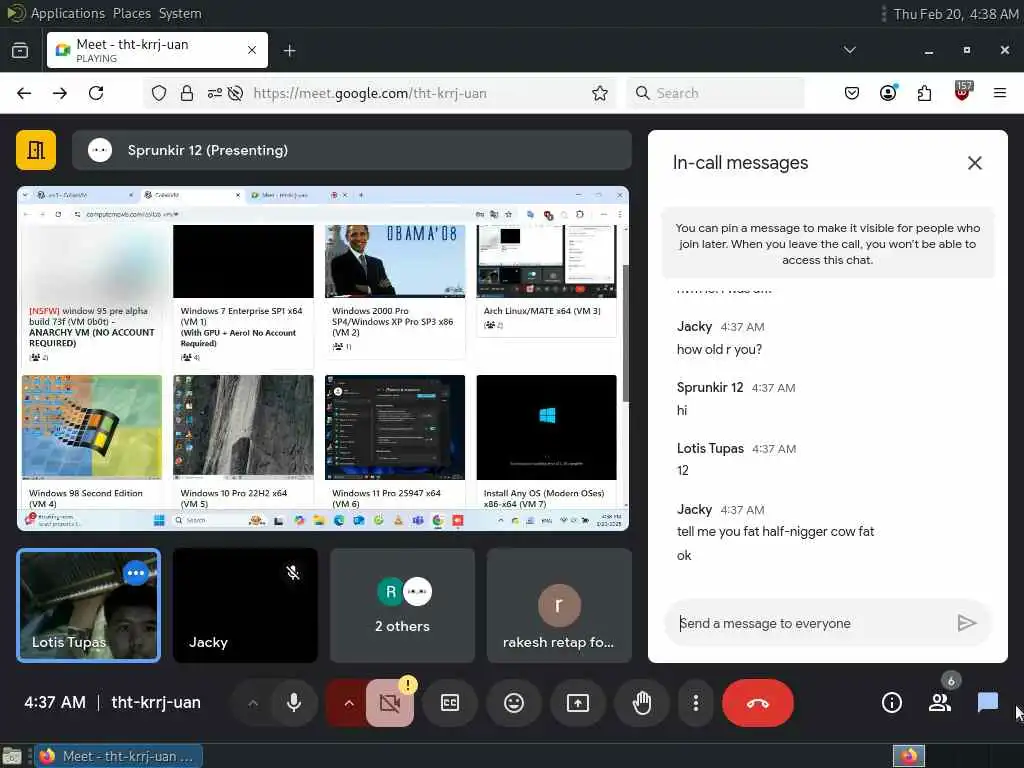Click the presented screen share view
This screenshot has width=1024, height=768.
pos(323,359)
